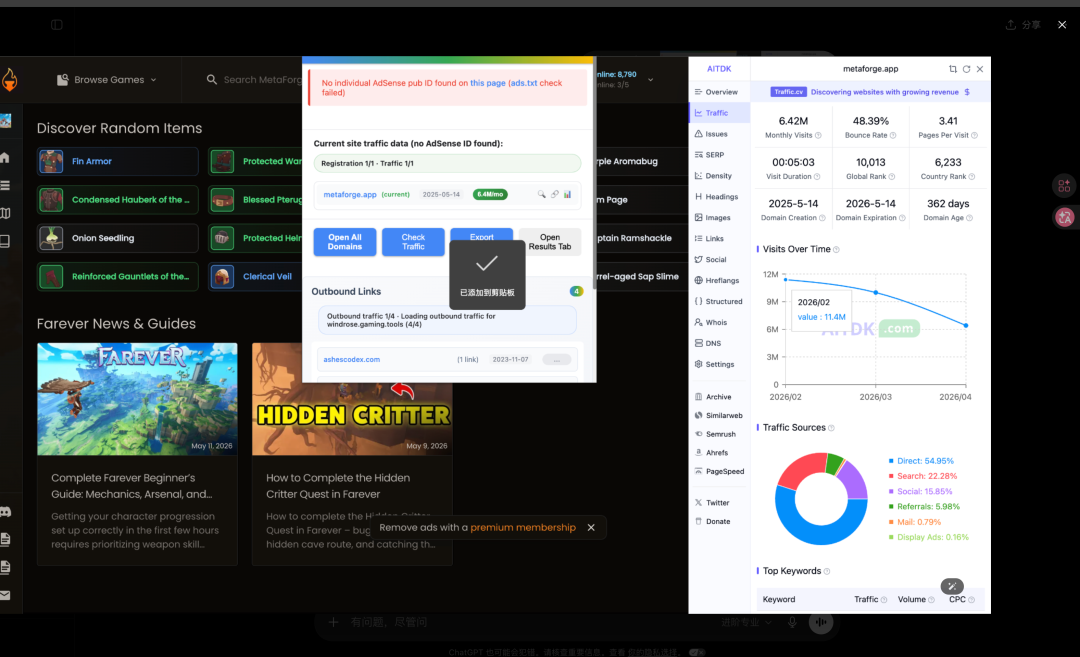
Task: Click the Bounce Rate help icon
Action: coord(893,136)
